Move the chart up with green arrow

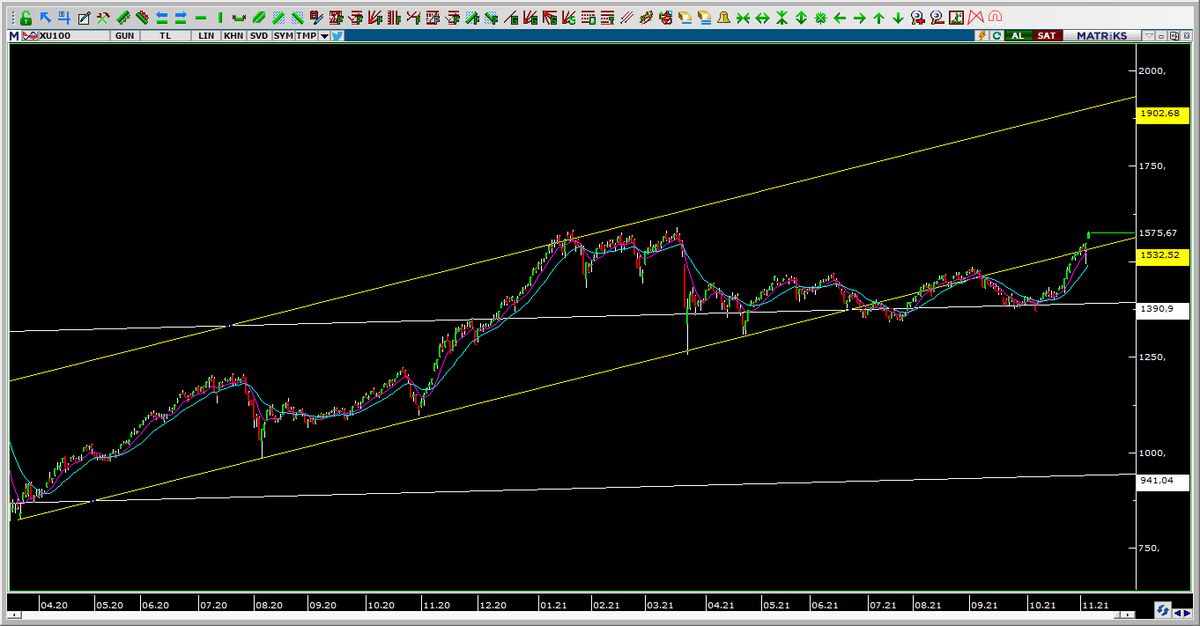coord(879,18)
